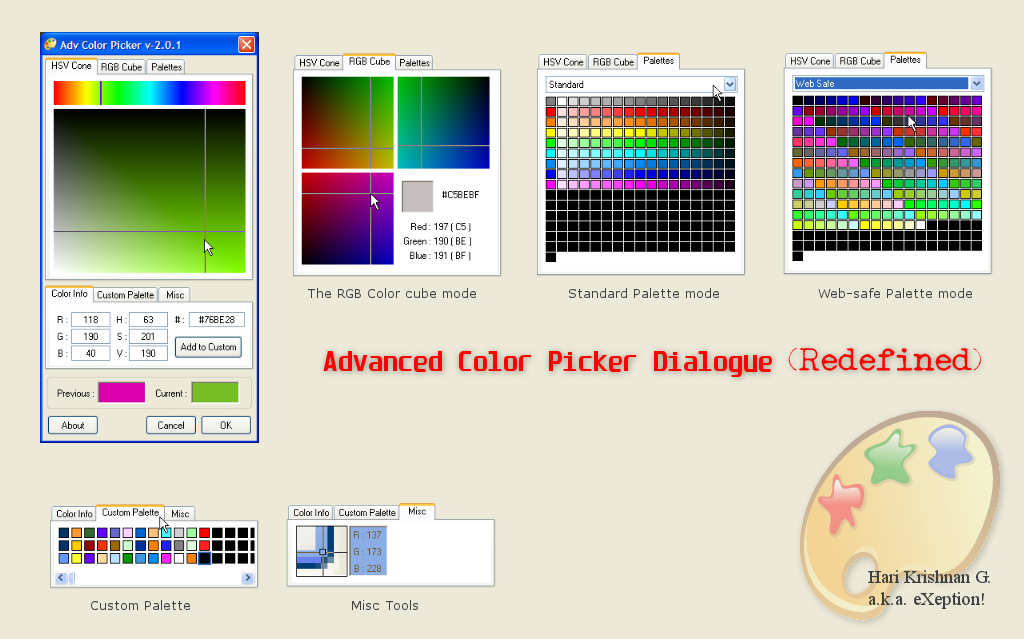Image resolution: width=1024 pixels, height=639 pixels.
Task: Pick the only white swatch in the Web Safe palette
Action: point(921,225)
